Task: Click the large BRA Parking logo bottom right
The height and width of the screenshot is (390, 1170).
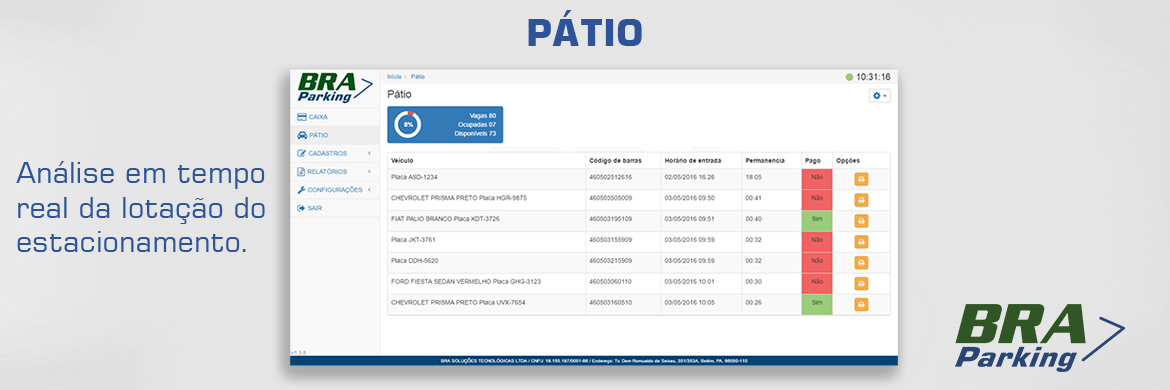Action: (1041, 337)
